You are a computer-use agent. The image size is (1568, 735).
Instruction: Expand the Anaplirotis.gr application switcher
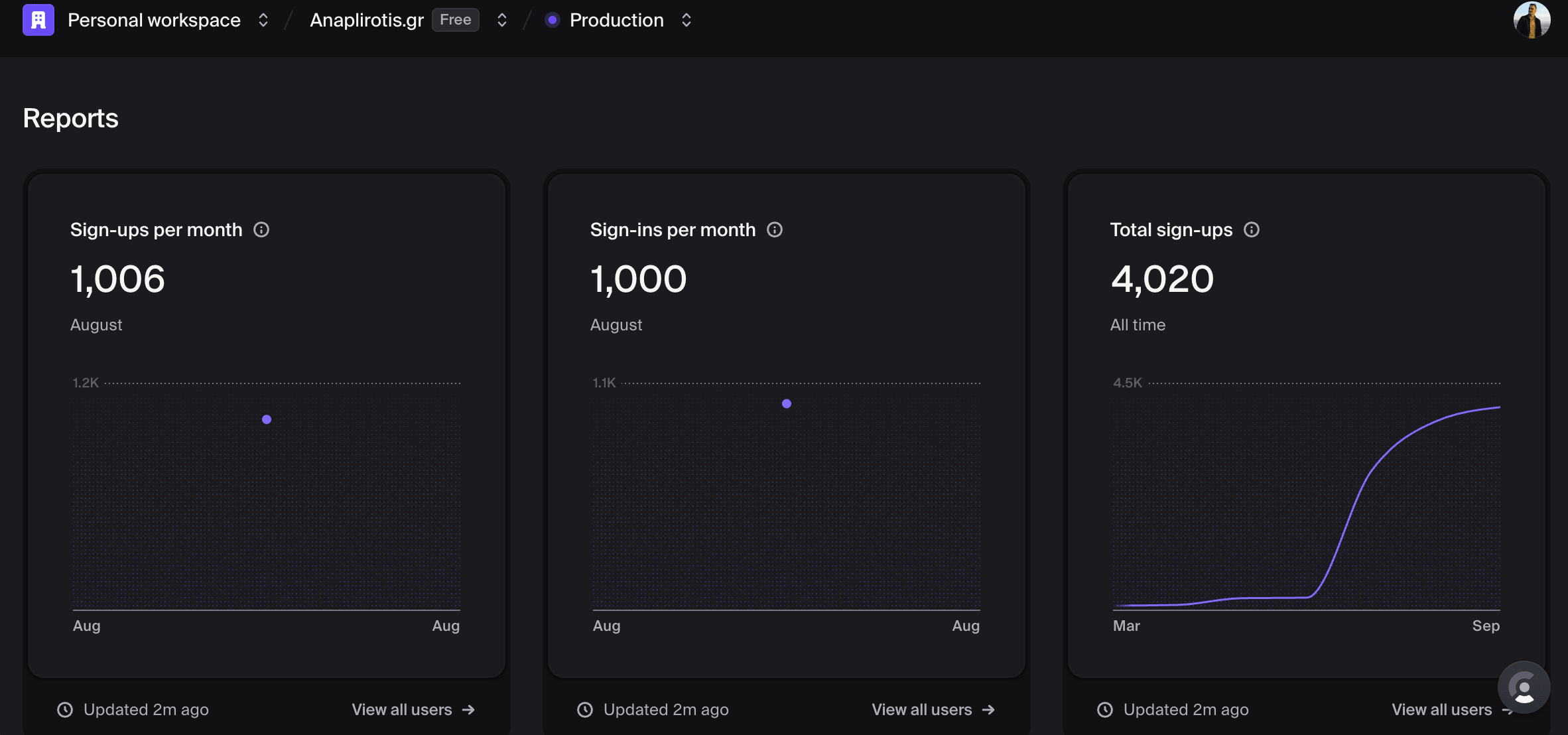point(502,20)
